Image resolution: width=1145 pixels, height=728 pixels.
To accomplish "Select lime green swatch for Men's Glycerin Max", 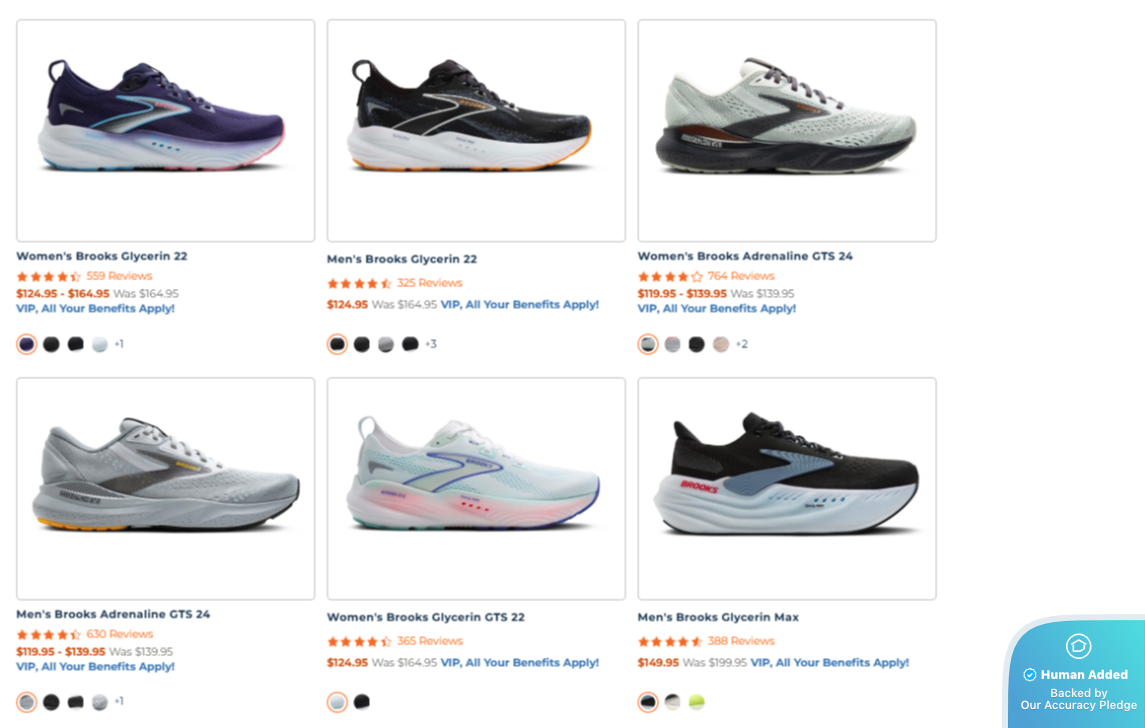I will click(x=697, y=702).
